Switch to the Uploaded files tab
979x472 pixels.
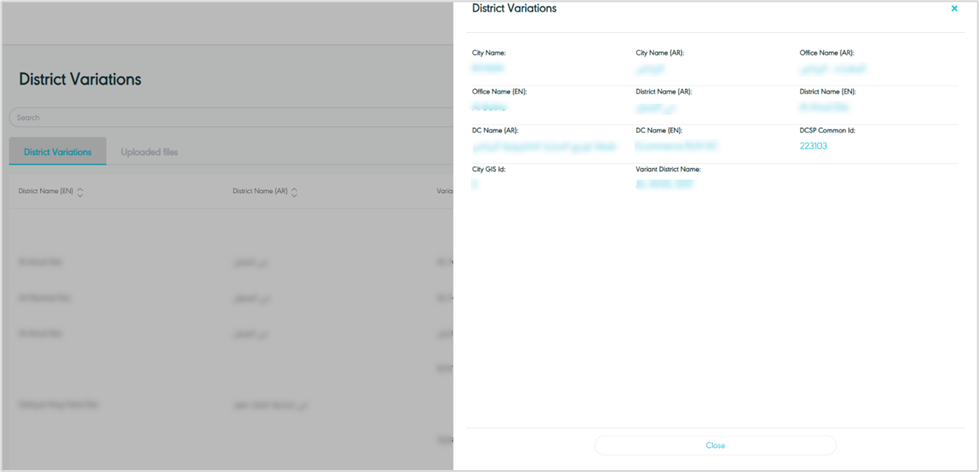click(149, 152)
